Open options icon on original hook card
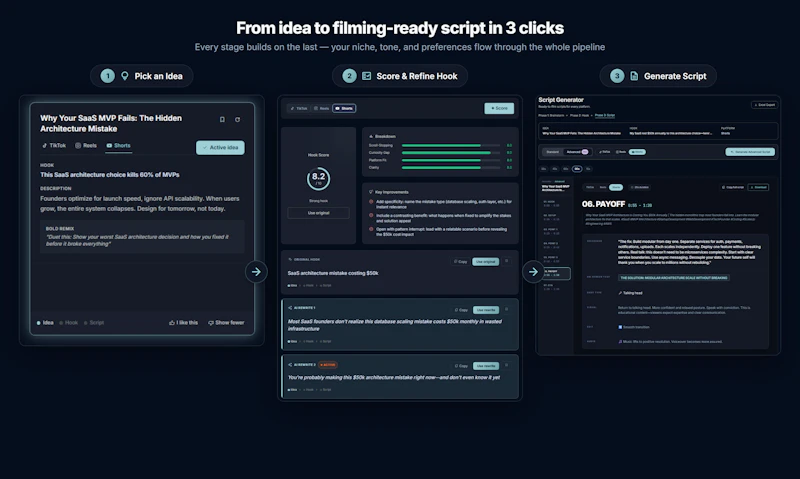The width and height of the screenshot is (800, 479). pos(507,261)
